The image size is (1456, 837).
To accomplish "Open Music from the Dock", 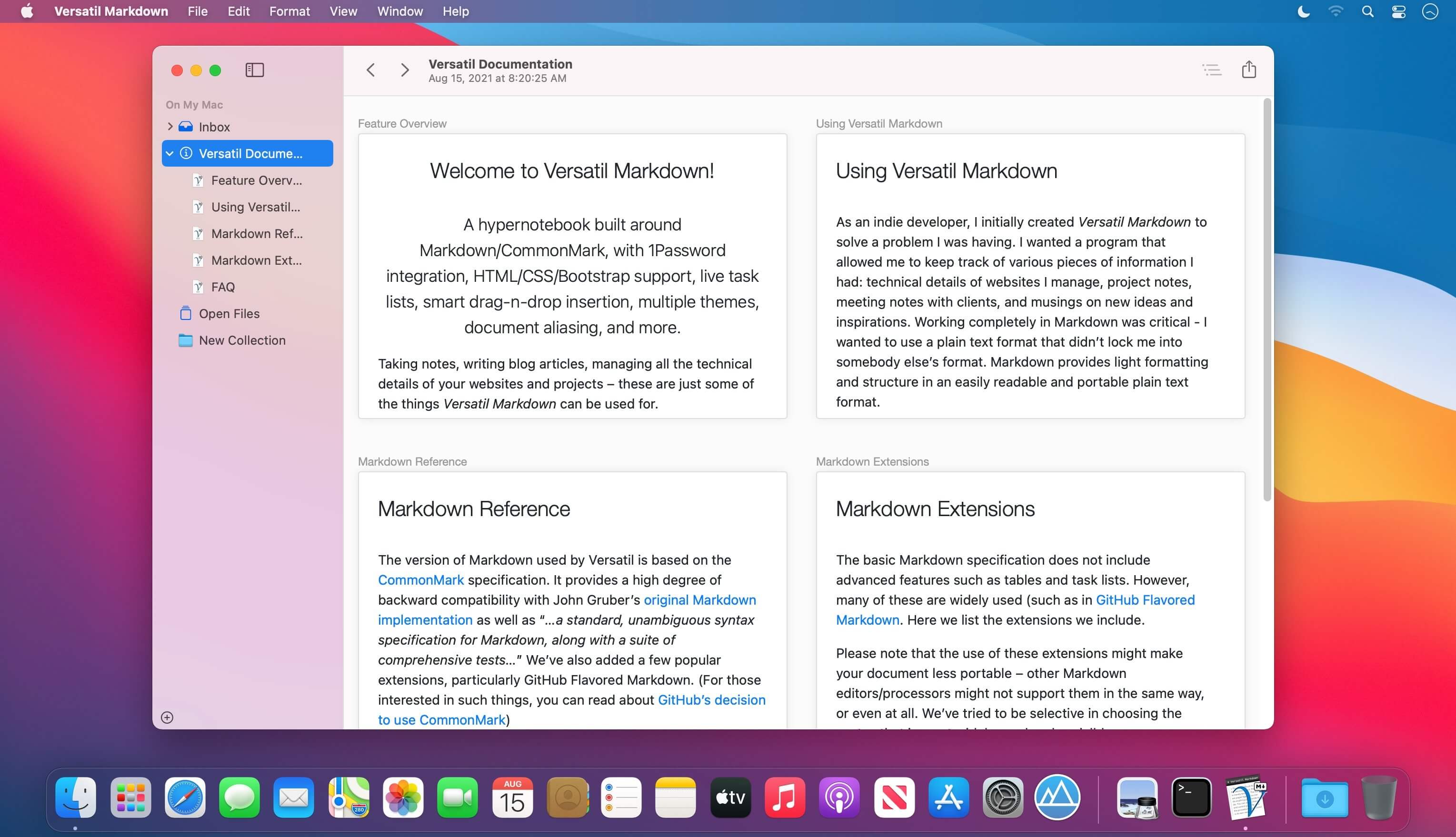I will click(785, 797).
